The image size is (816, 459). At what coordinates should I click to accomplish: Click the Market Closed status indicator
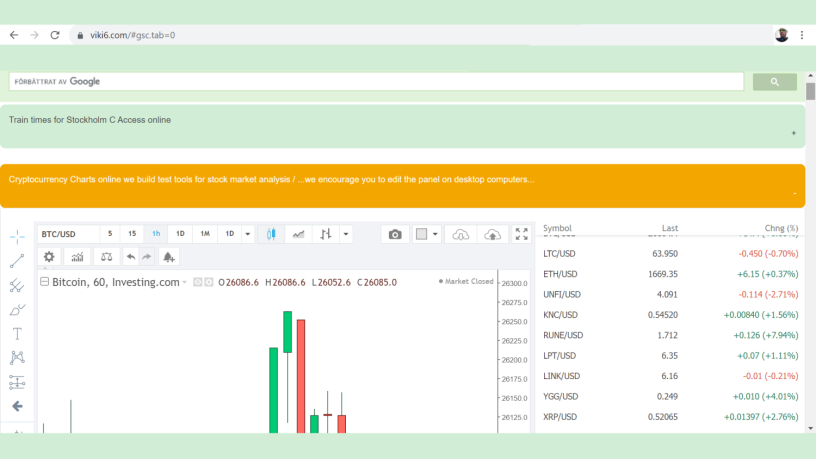coord(466,281)
